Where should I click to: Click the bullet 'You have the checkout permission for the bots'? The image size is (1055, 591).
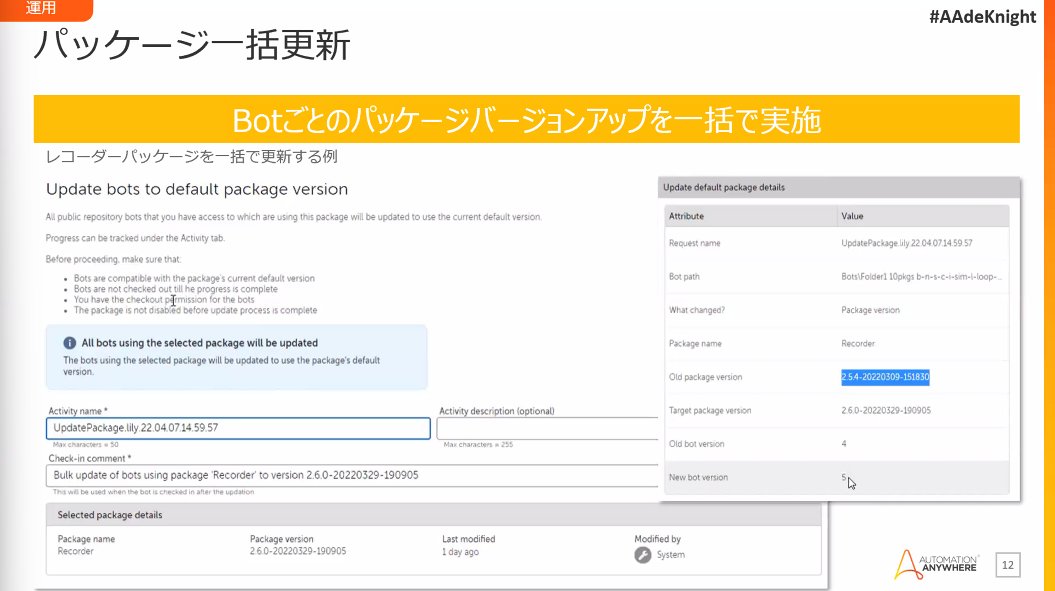tap(164, 300)
